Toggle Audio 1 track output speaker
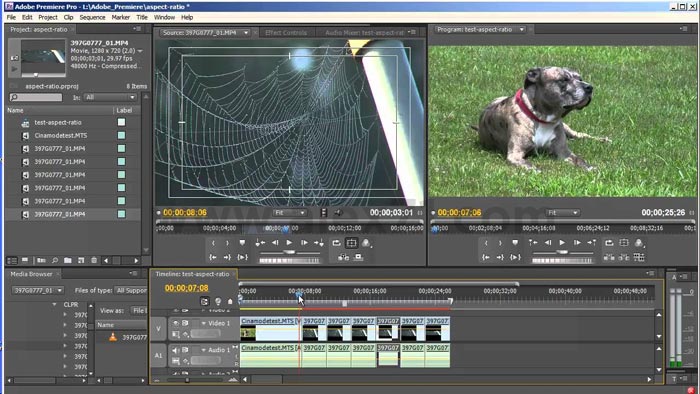 pyautogui.click(x=175, y=350)
